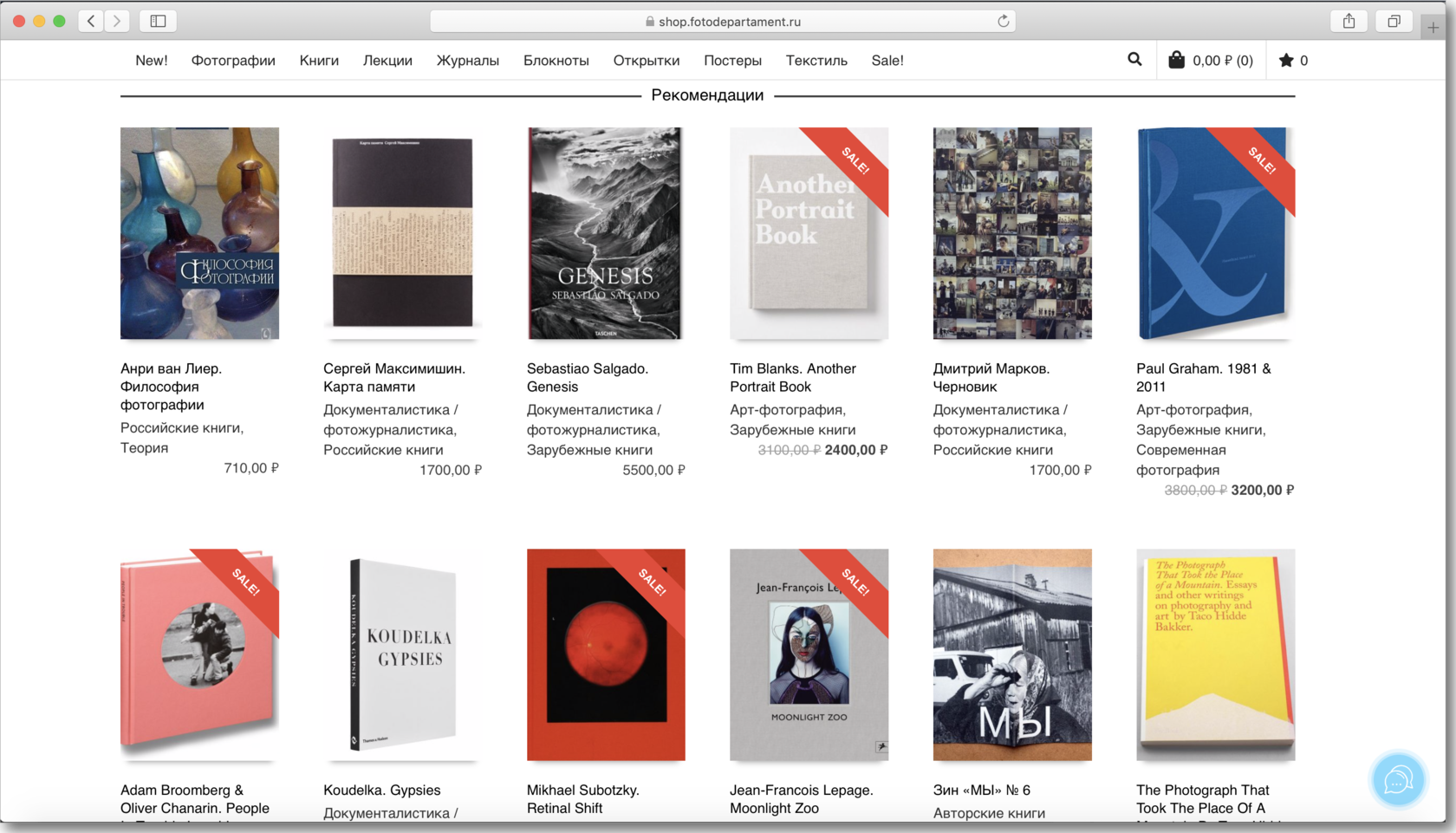Click the crossed-out price 3800,00 ₽
Screen dimensions: 1456x833
[x=1196, y=490]
